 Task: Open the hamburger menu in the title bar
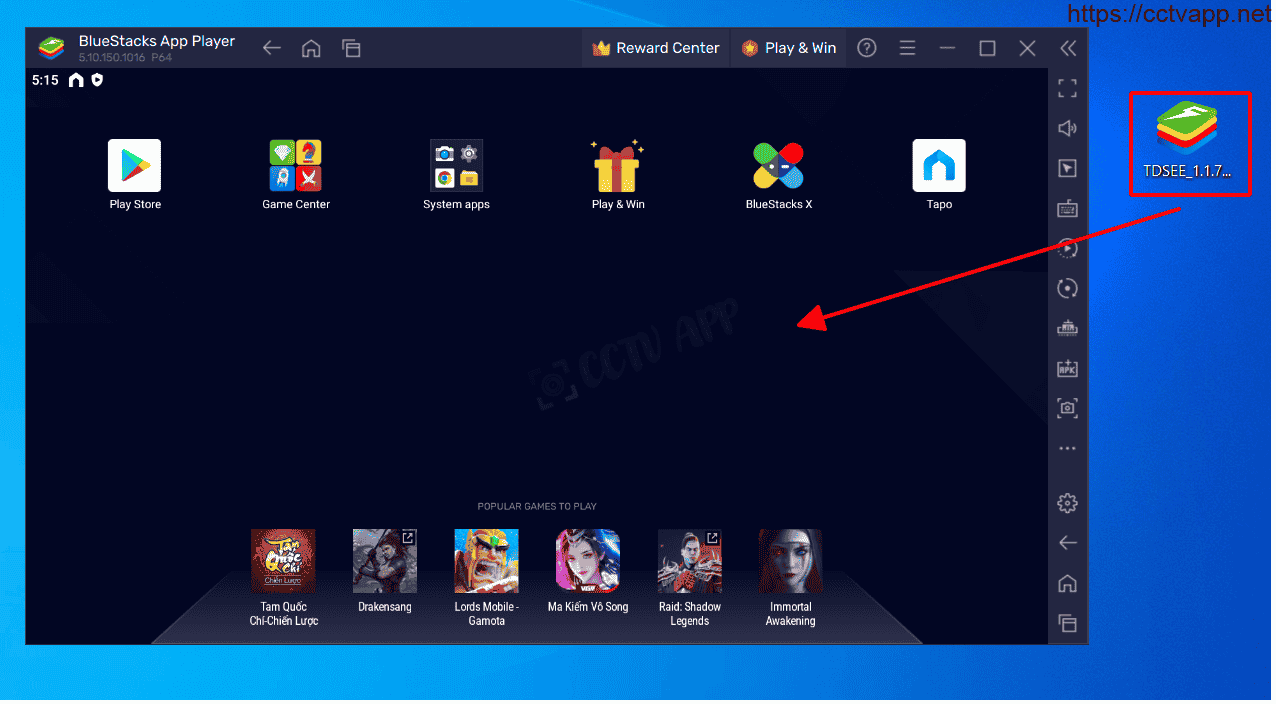pos(907,48)
